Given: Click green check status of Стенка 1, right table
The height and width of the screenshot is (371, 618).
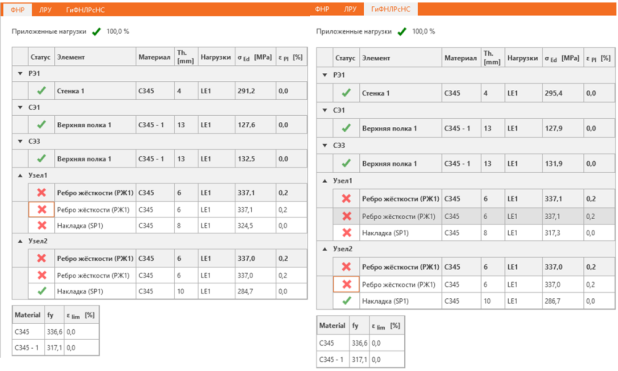Looking at the screenshot, I should pos(346,93).
